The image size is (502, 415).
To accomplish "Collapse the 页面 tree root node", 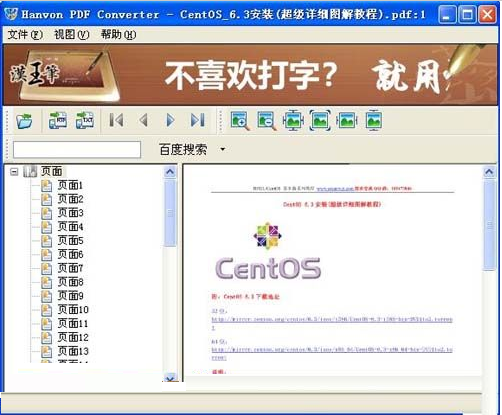I will [x=14, y=172].
